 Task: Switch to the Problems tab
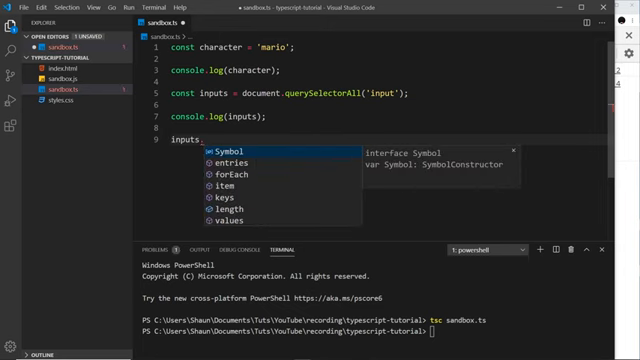155,250
